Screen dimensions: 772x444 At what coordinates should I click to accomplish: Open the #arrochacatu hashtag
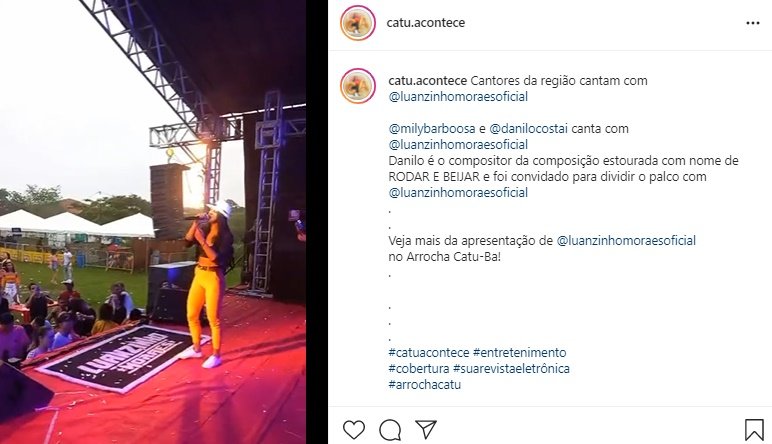pos(424,385)
